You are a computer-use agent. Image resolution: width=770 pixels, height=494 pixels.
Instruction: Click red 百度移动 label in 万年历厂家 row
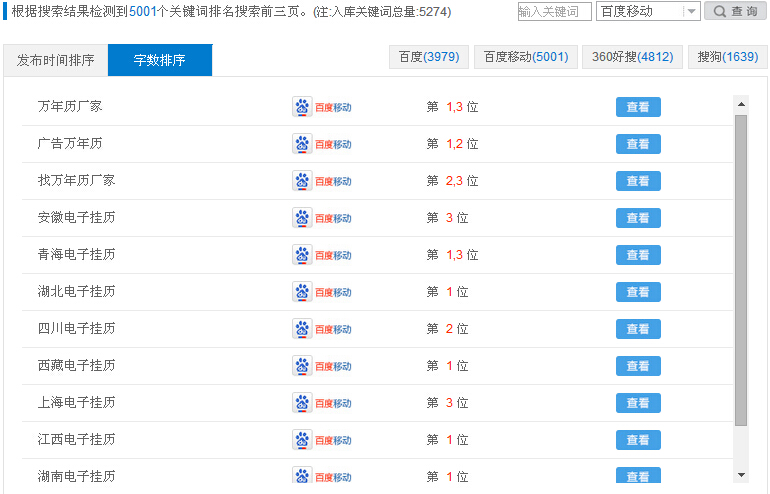point(333,108)
